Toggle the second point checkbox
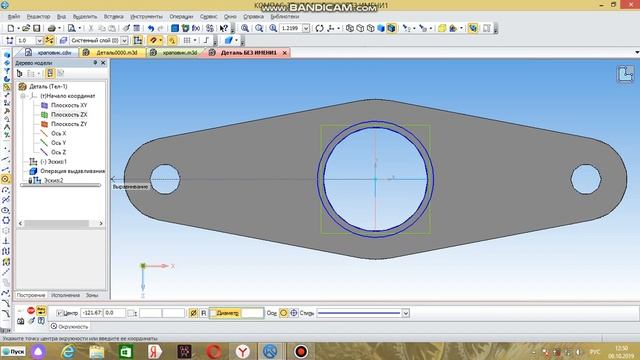 coord(131,313)
